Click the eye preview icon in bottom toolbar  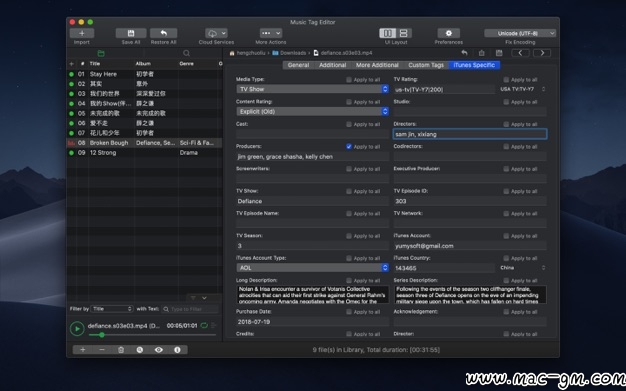(x=158, y=350)
